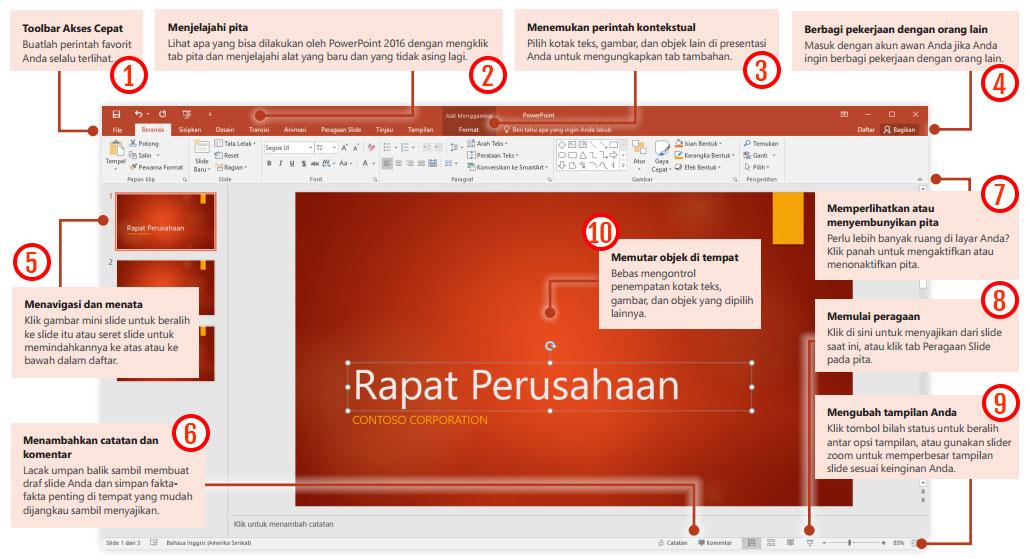Switch to the Peragaan Slide tab
1030x559 pixels.
pos(341,129)
